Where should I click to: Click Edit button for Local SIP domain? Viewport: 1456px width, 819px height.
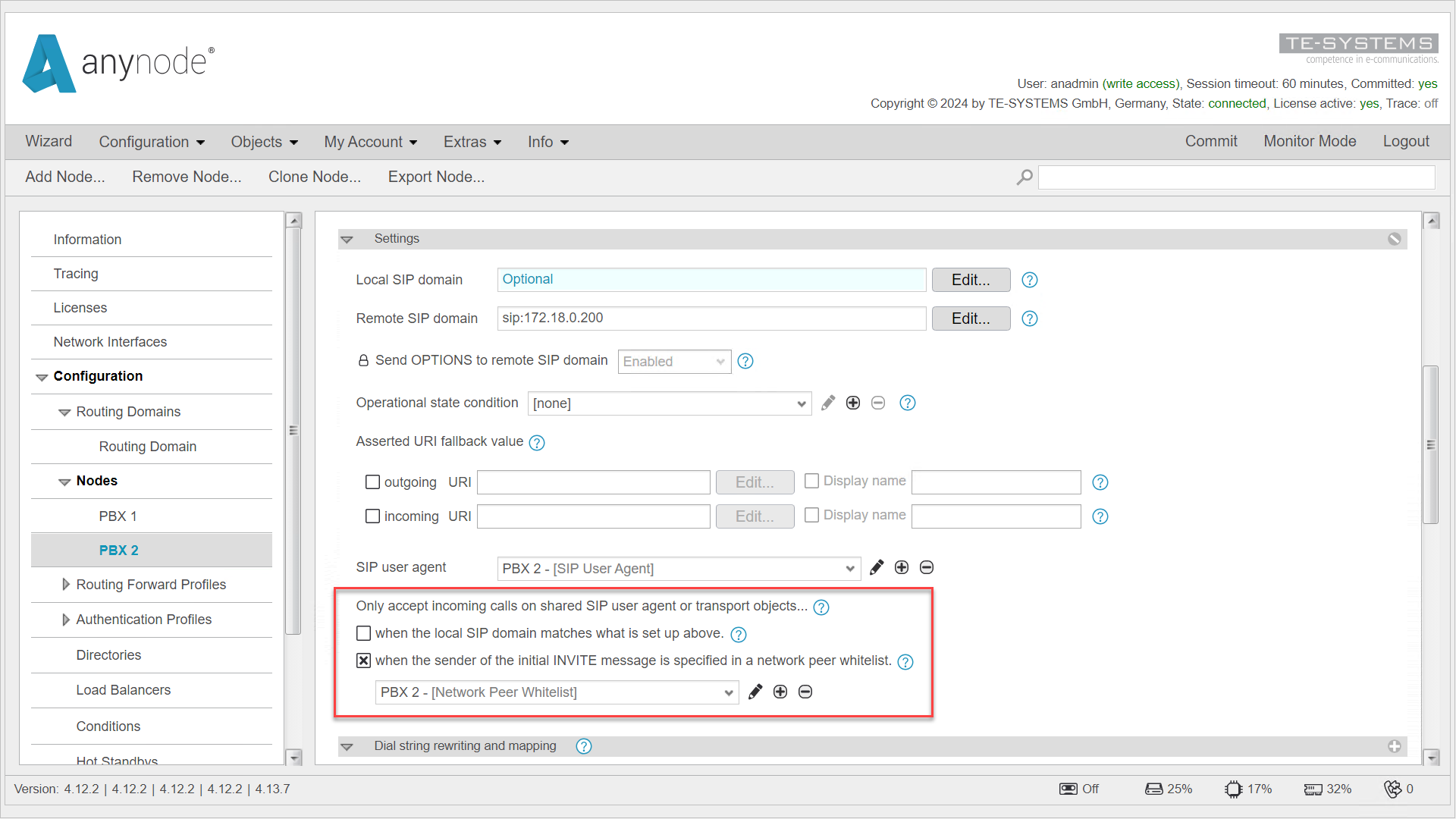[x=969, y=279]
